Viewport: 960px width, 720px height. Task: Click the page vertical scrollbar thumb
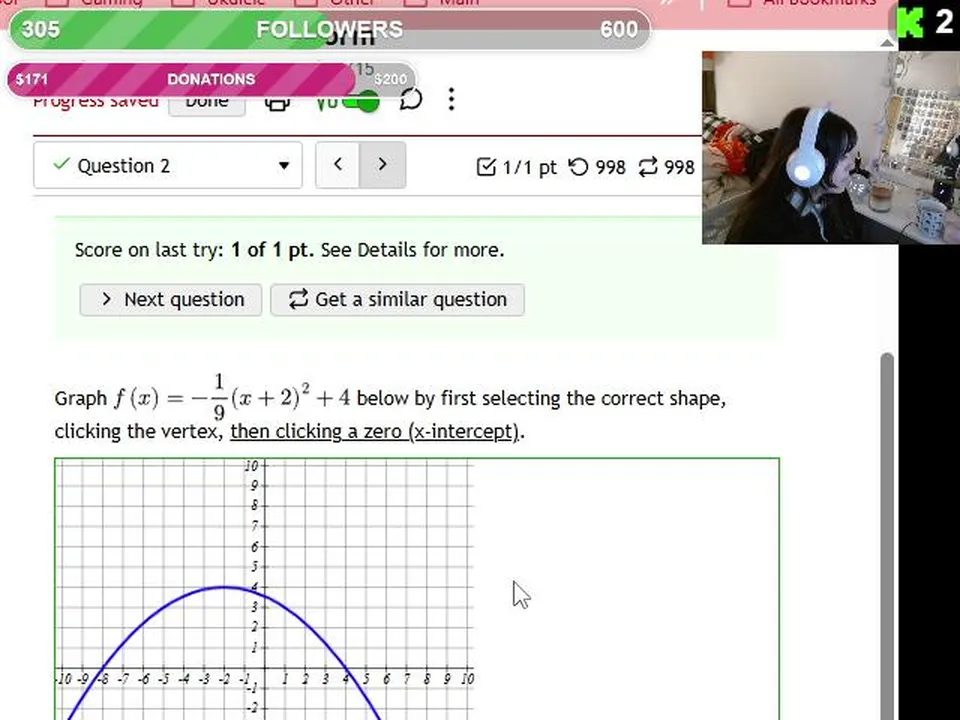887,536
